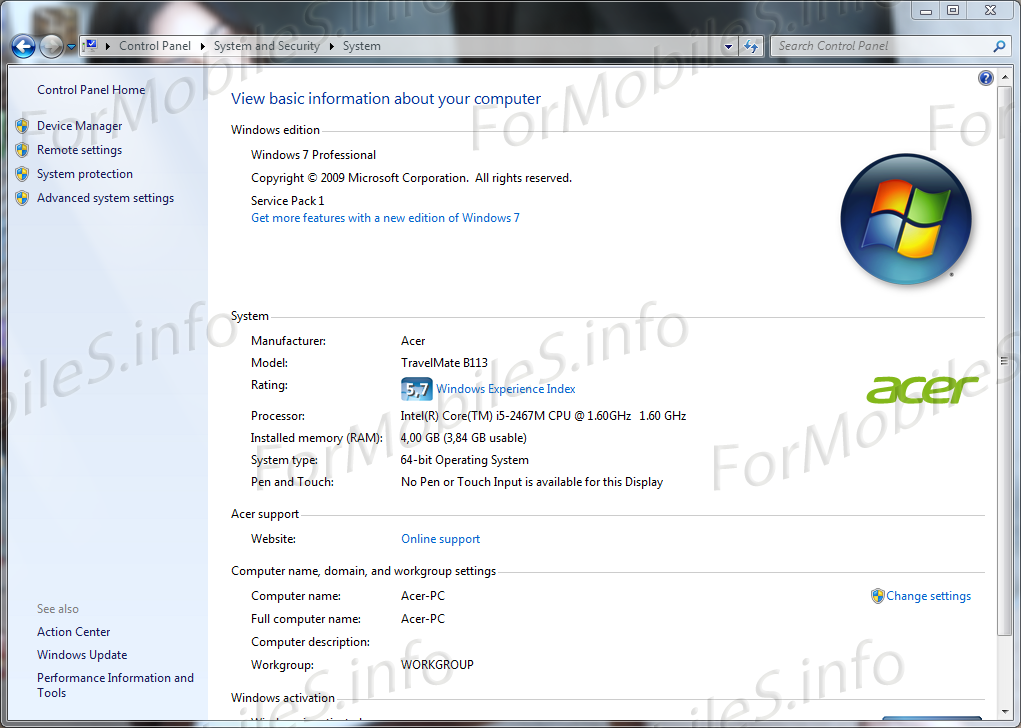Open the Windows Experience Index link
Viewport: 1021px width, 728px height.
point(505,389)
